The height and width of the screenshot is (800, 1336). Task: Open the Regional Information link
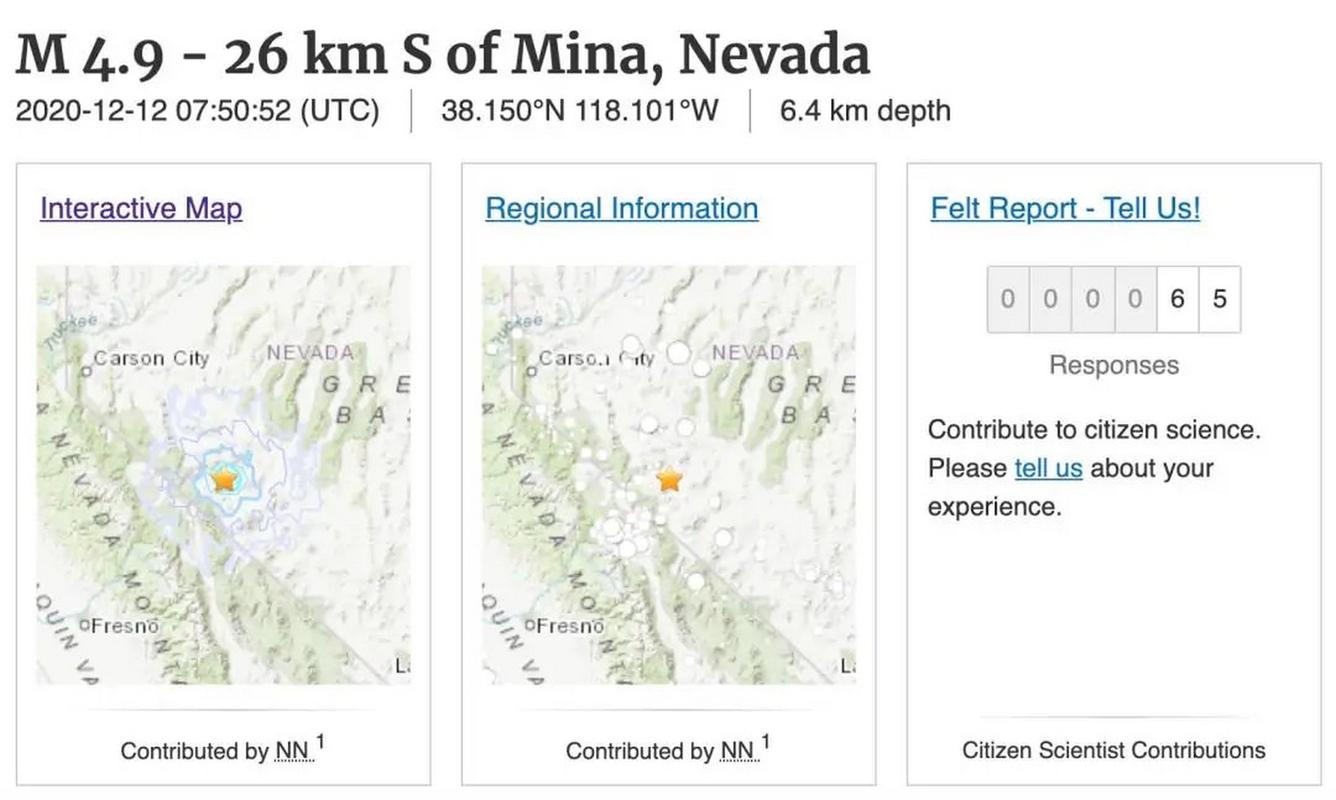622,208
